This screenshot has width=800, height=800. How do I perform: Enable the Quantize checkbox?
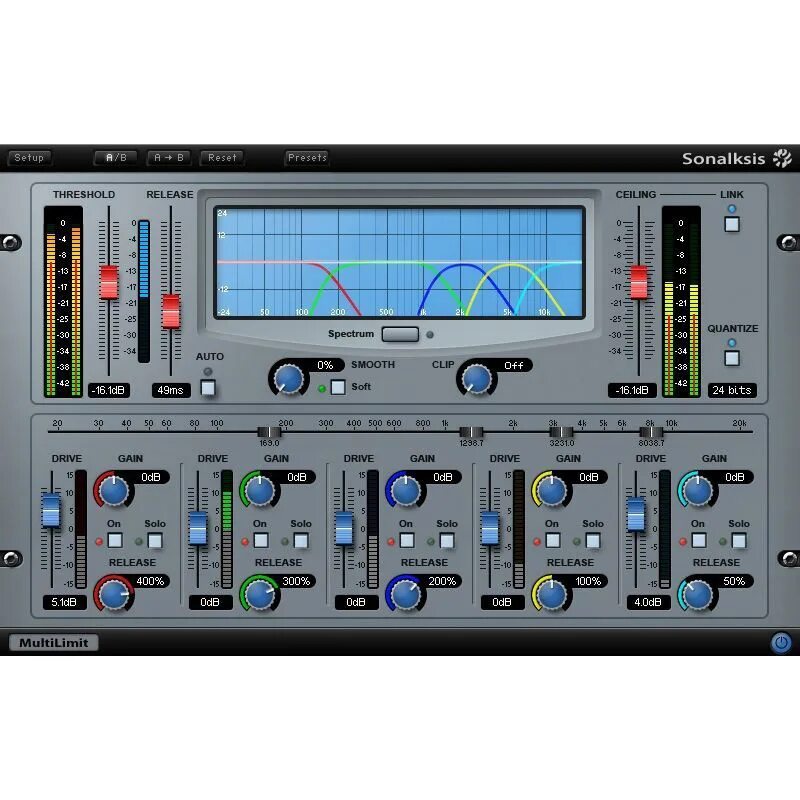coord(732,358)
